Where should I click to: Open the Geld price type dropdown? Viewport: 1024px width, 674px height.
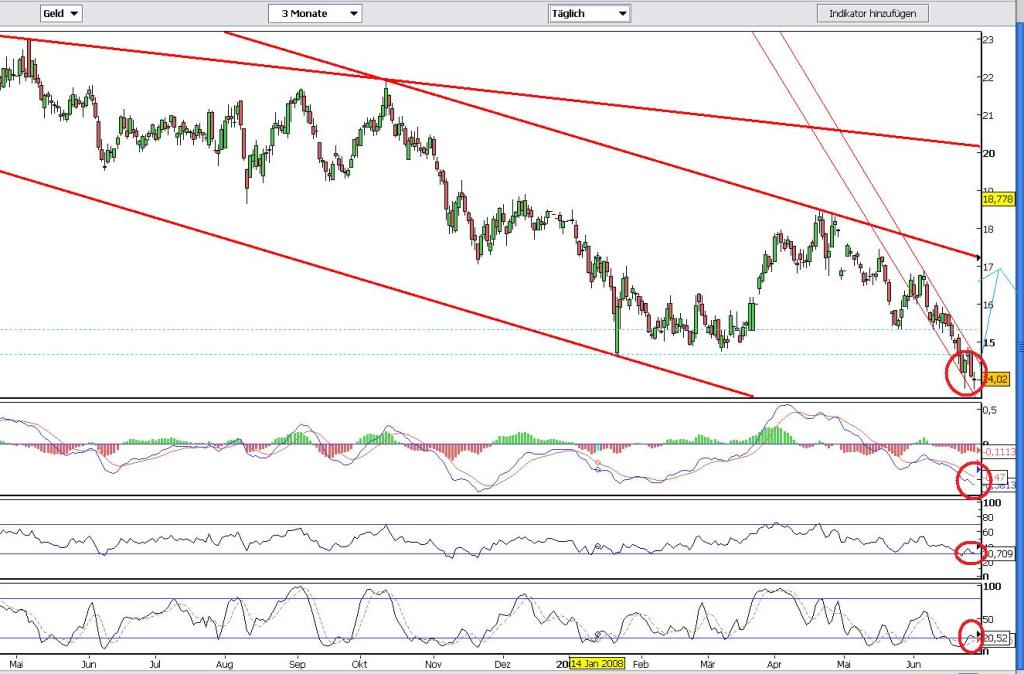[61, 13]
